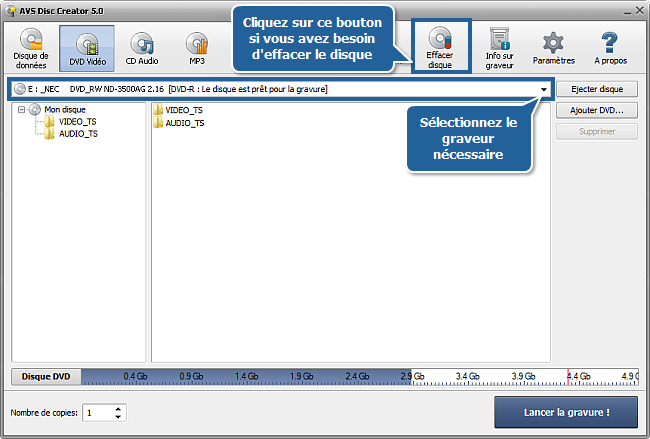Click the Supprimer button
This screenshot has height=439, width=650.
597,131
